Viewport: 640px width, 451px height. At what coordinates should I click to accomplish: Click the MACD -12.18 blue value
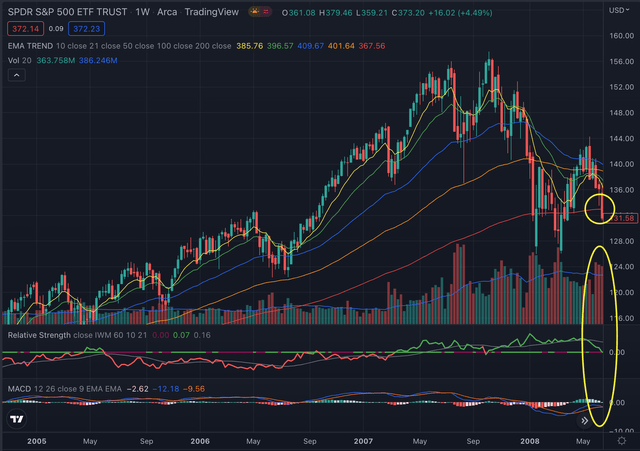click(166, 389)
